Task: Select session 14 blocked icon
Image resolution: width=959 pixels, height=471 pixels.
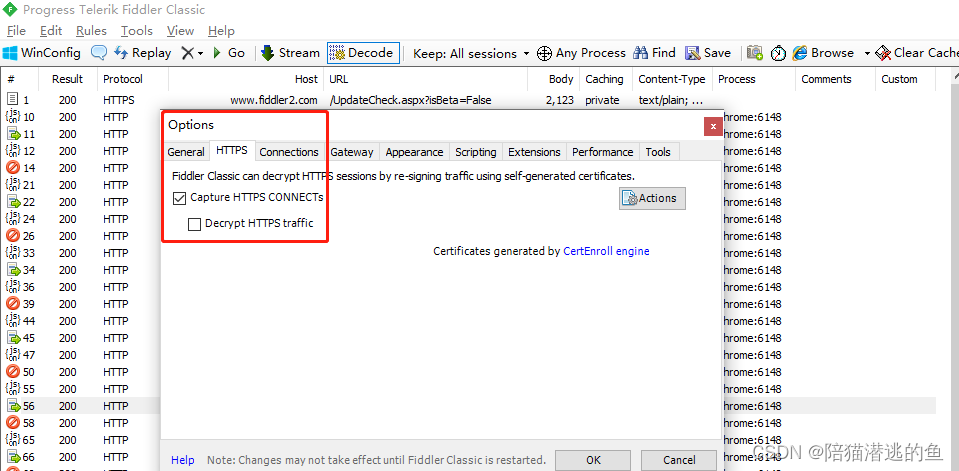Action: 12,168
